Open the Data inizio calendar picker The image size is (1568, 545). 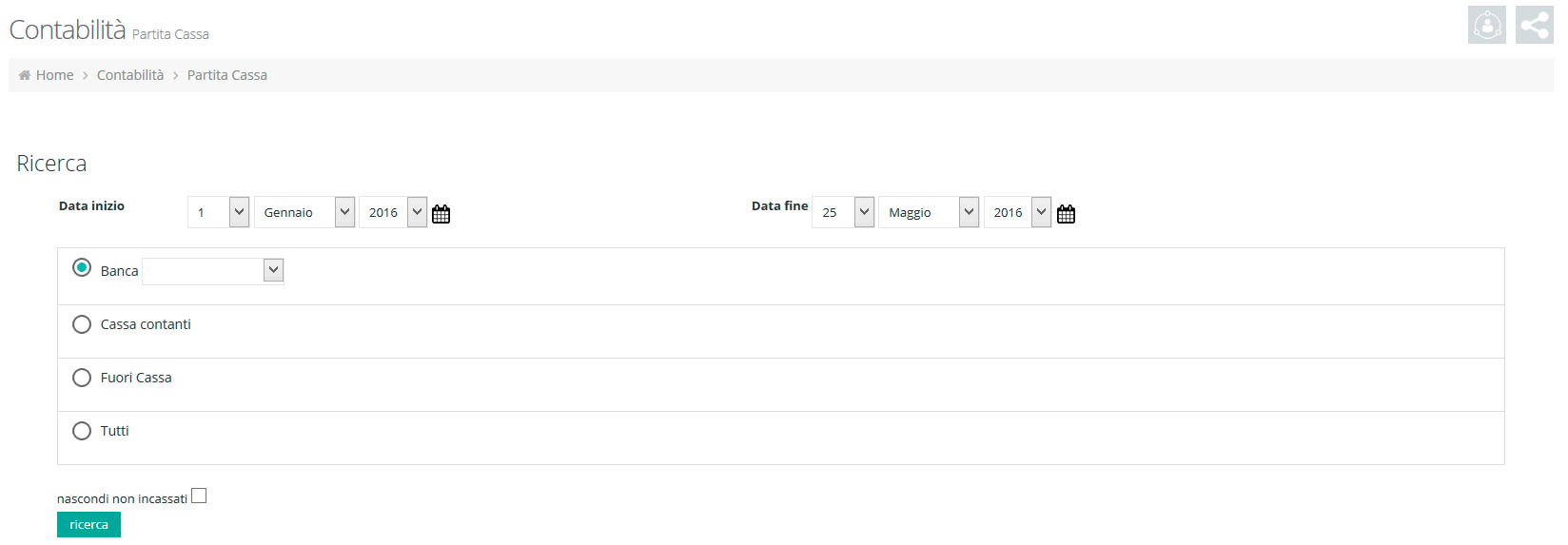click(x=441, y=214)
